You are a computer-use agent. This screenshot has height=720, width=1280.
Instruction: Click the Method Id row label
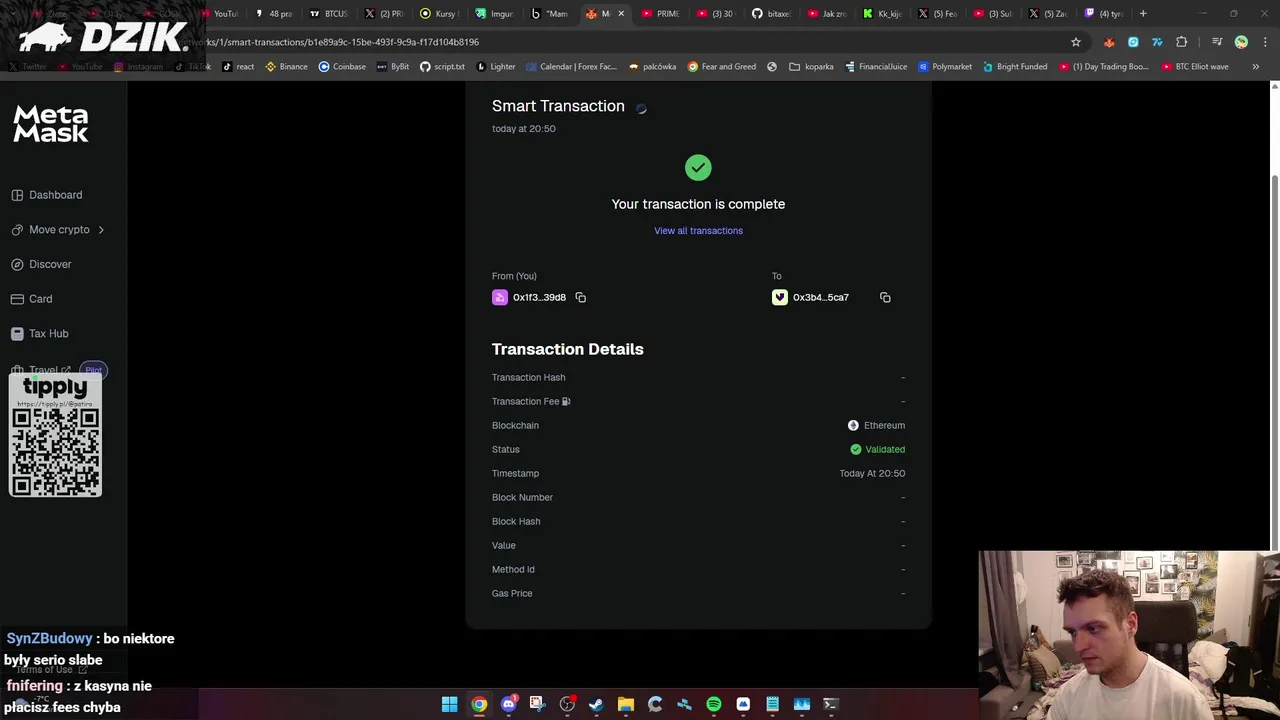(x=513, y=569)
